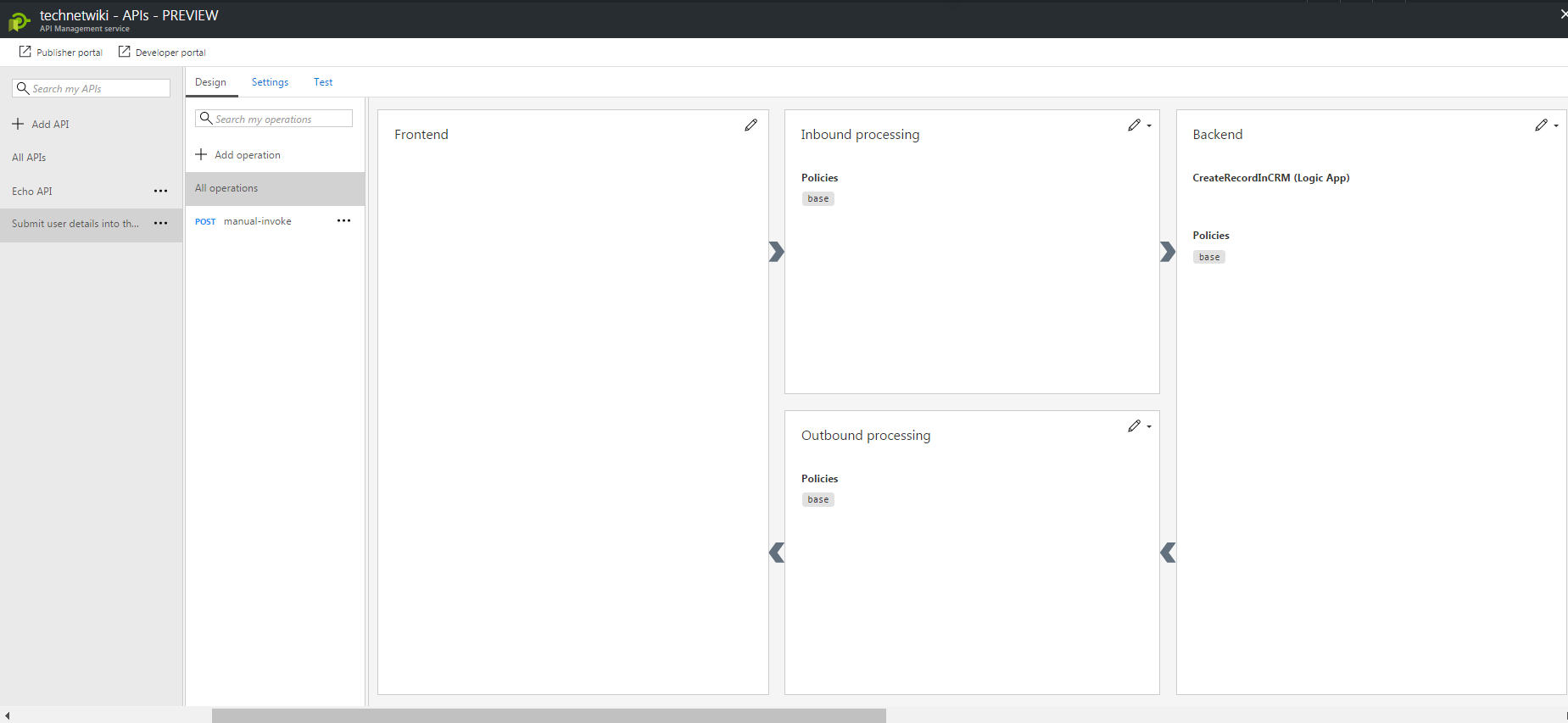The height and width of the screenshot is (723, 1568).
Task: Click the Backend panel heading
Action: (1218, 134)
